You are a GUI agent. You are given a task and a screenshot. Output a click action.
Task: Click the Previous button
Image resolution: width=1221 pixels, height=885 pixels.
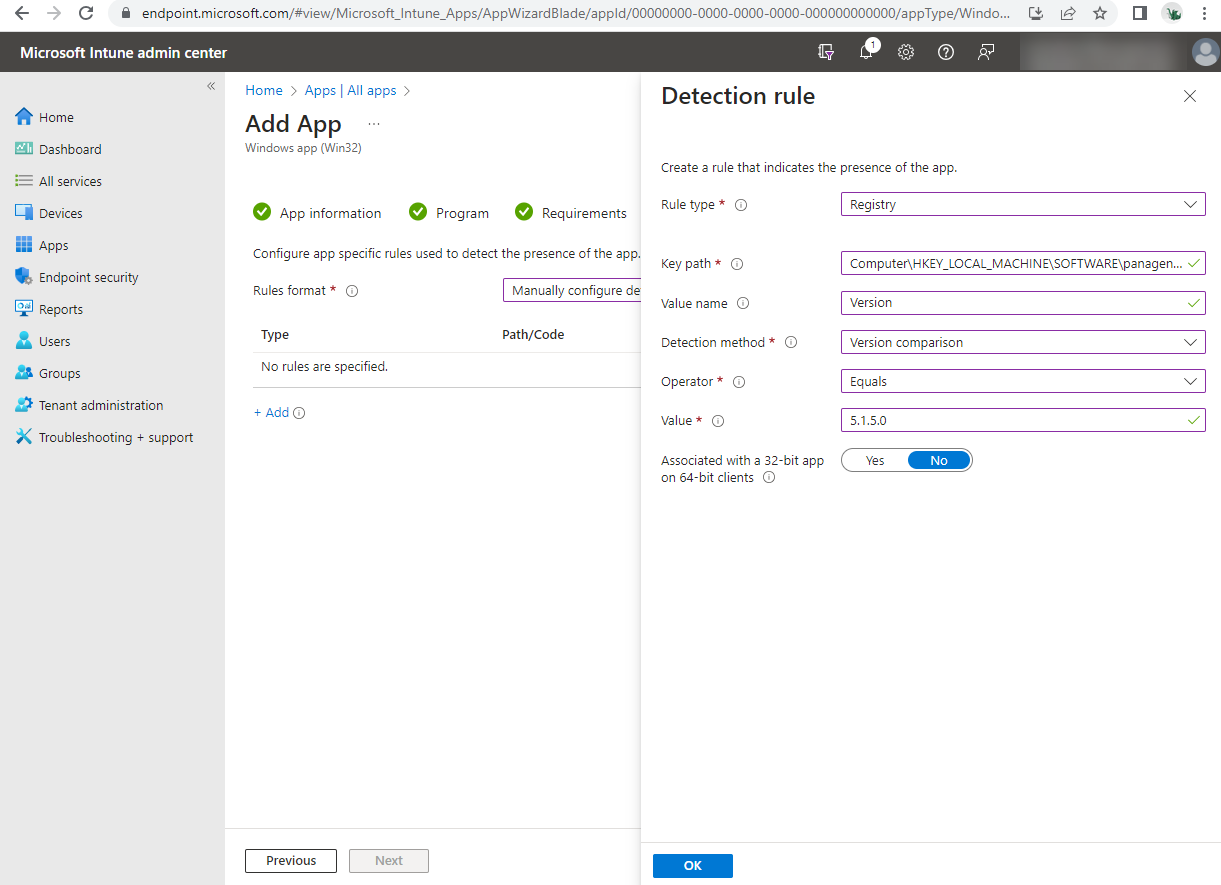tap(291, 861)
